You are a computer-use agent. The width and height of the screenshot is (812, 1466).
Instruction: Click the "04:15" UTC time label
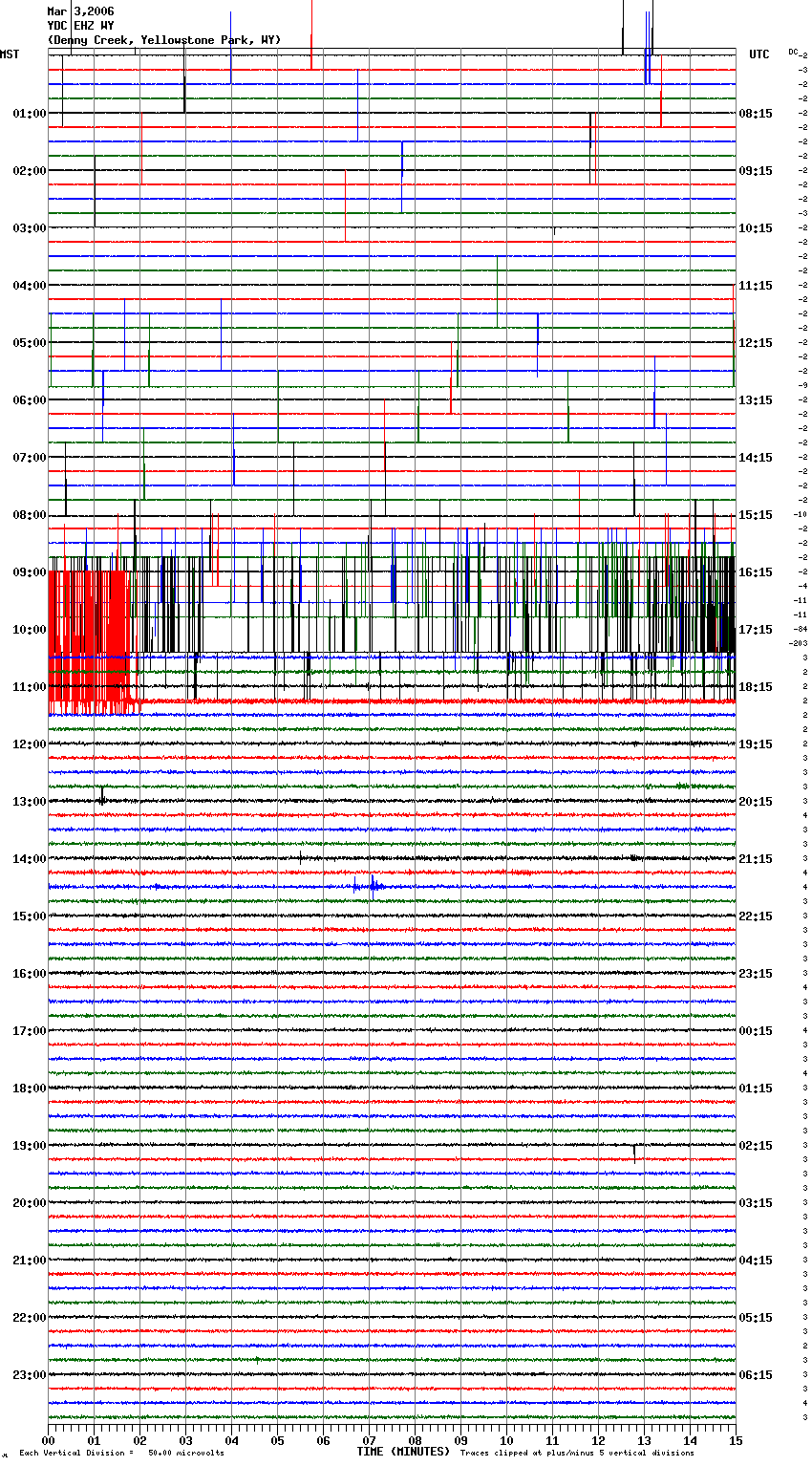click(756, 1261)
